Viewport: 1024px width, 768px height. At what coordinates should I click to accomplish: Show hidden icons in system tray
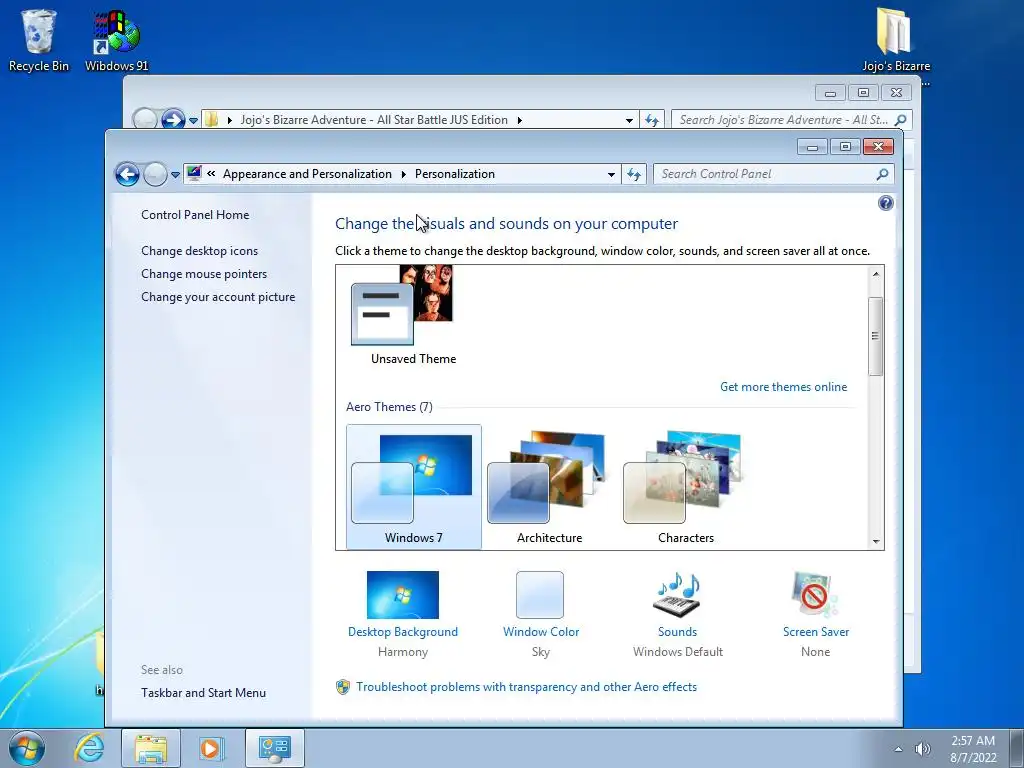899,749
